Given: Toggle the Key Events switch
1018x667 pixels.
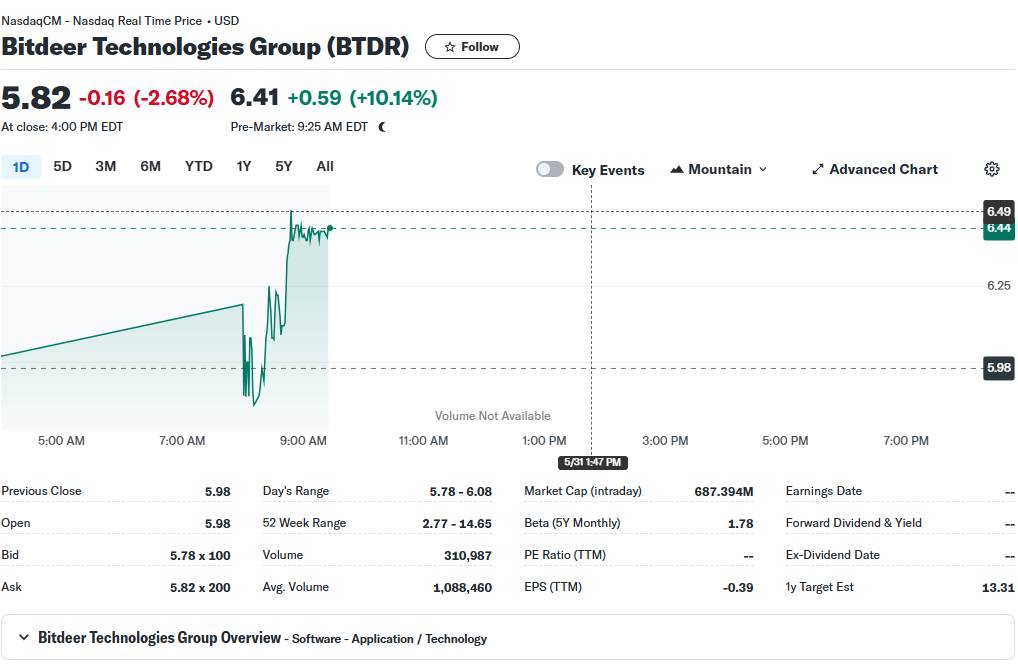Looking at the screenshot, I should [550, 170].
